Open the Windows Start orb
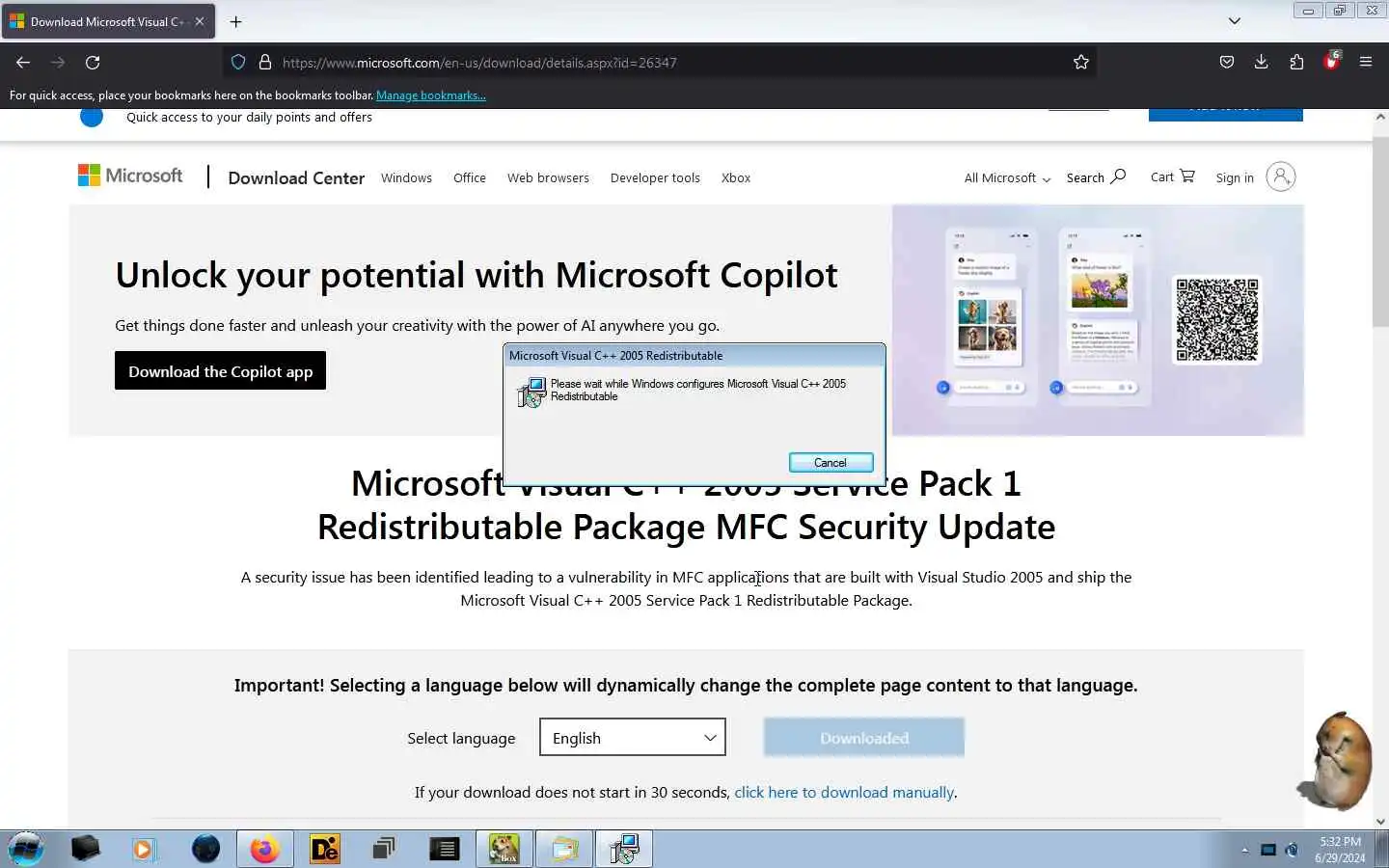This screenshot has height=868, width=1389. 26,849
